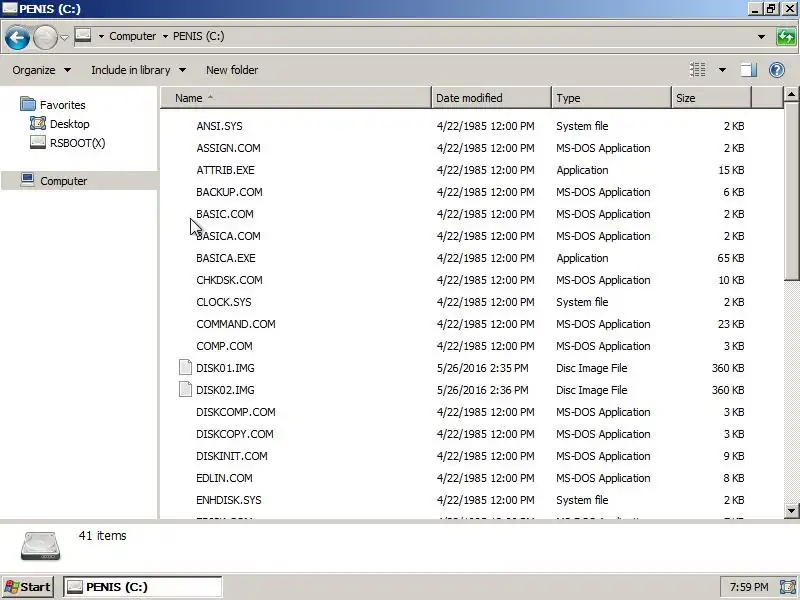Select the COMMAND.COM file

tap(236, 324)
